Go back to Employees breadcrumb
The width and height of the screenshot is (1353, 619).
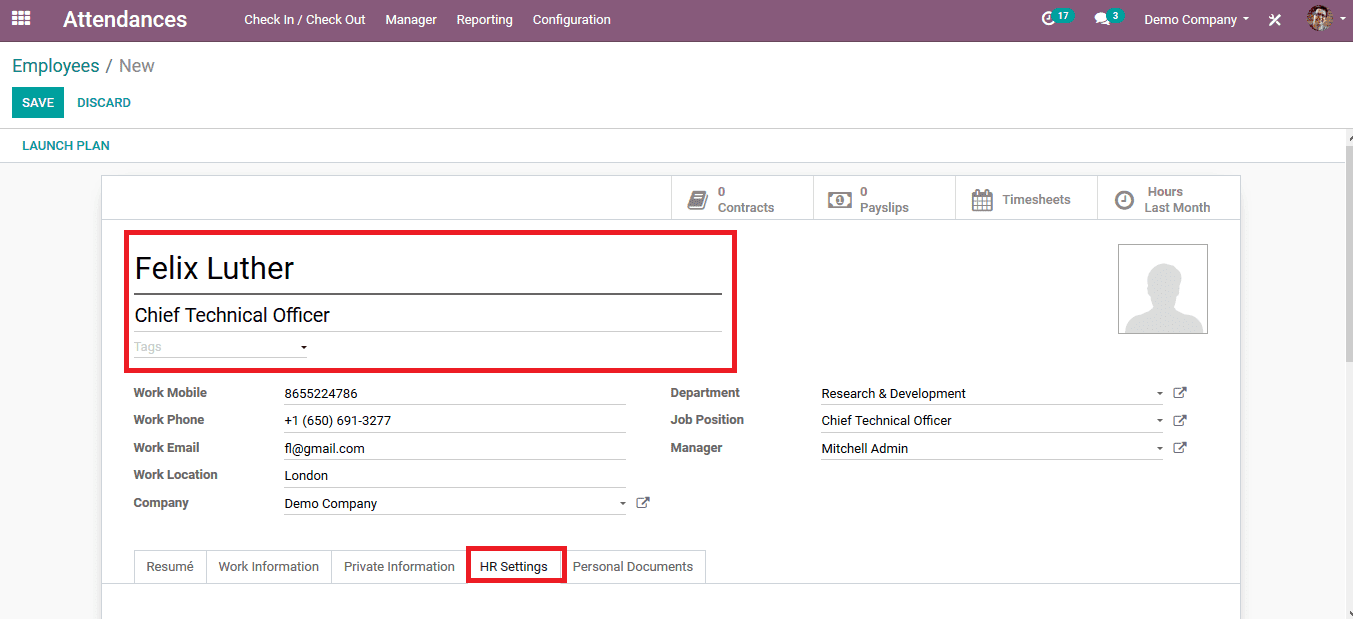pyautogui.click(x=56, y=66)
